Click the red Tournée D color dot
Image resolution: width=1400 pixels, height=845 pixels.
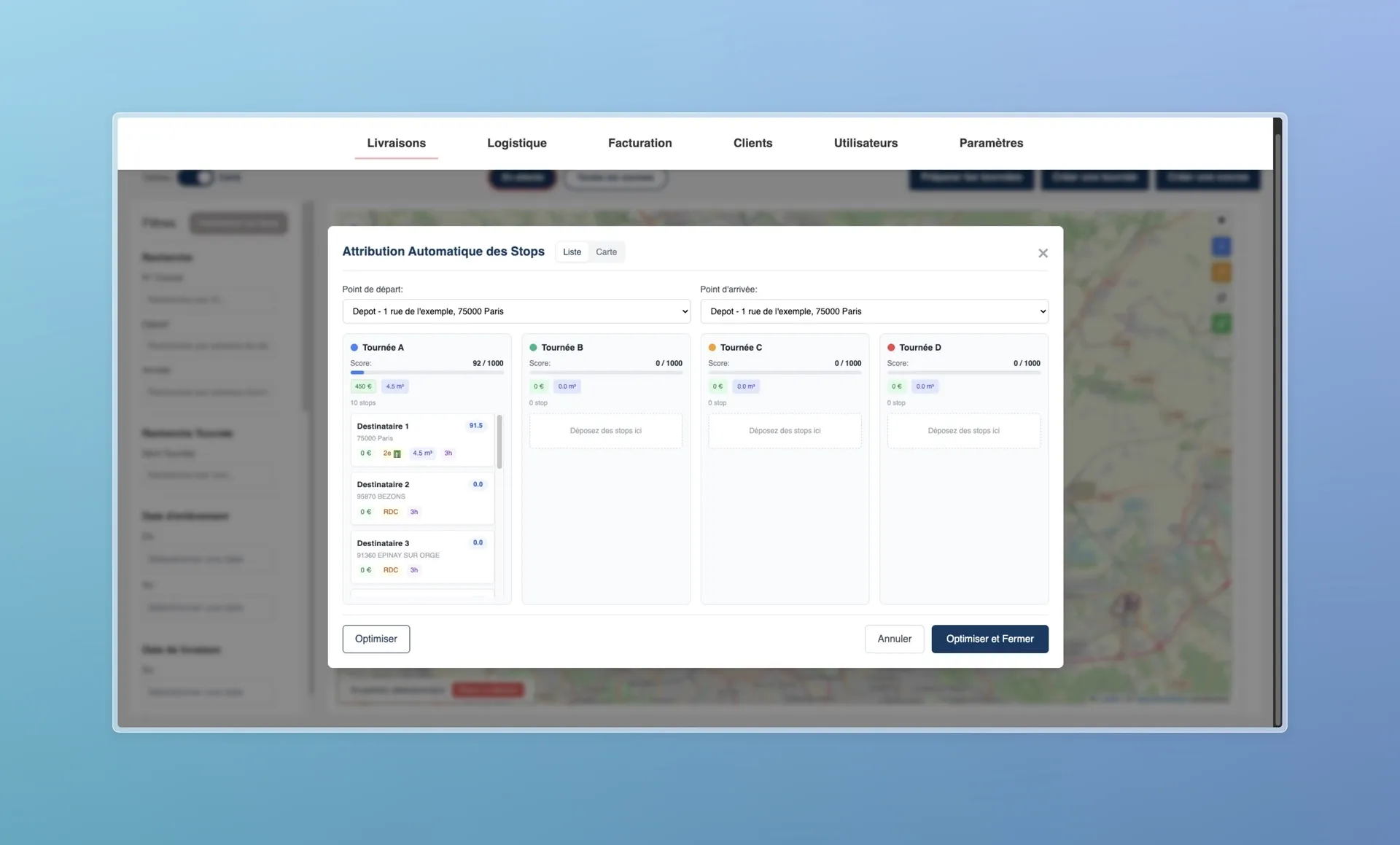tap(891, 348)
